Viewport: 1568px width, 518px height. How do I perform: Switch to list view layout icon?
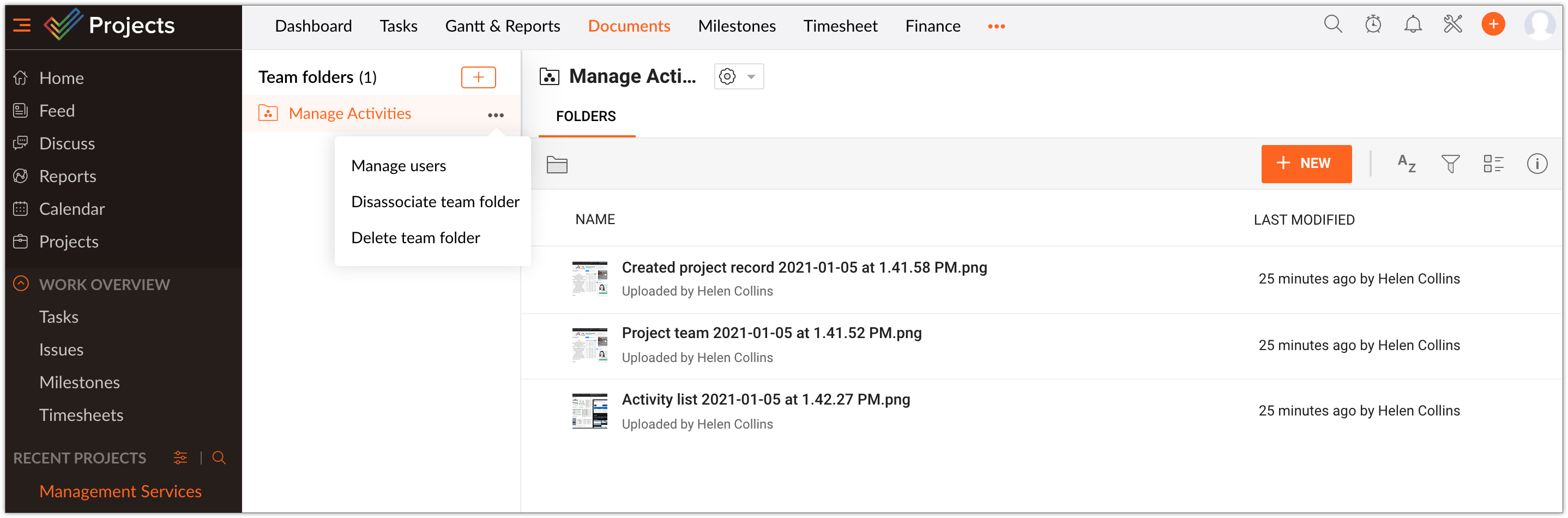click(1493, 164)
